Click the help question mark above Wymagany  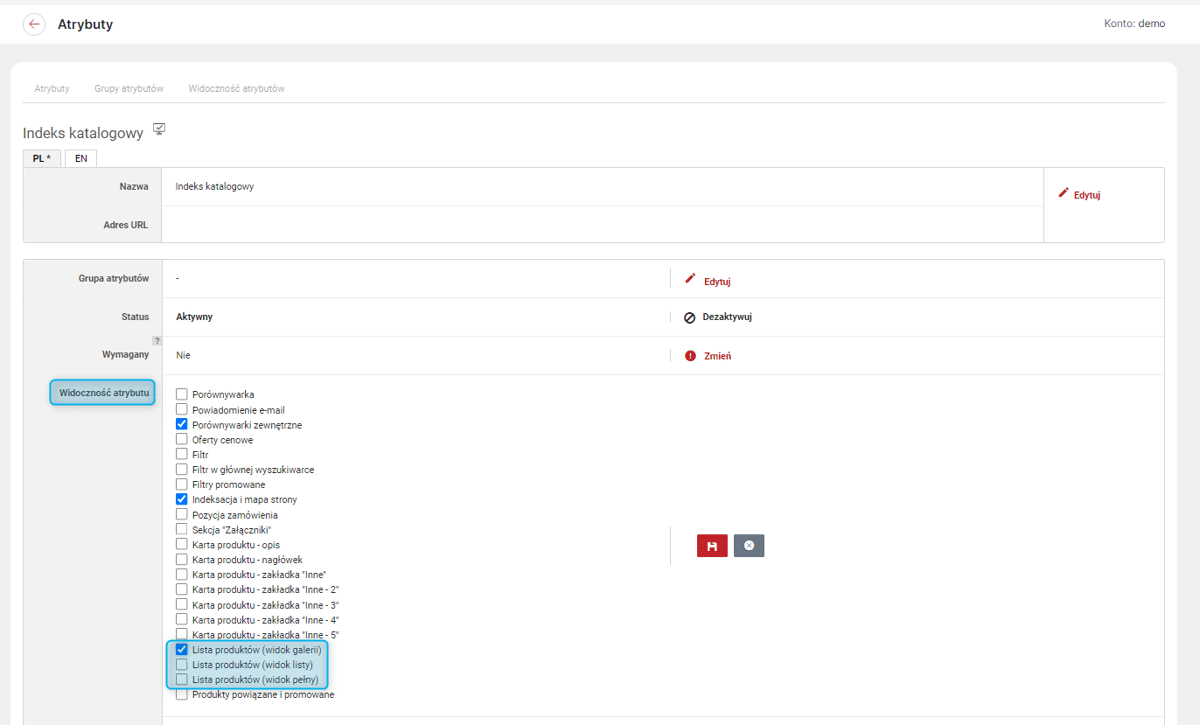click(156, 341)
